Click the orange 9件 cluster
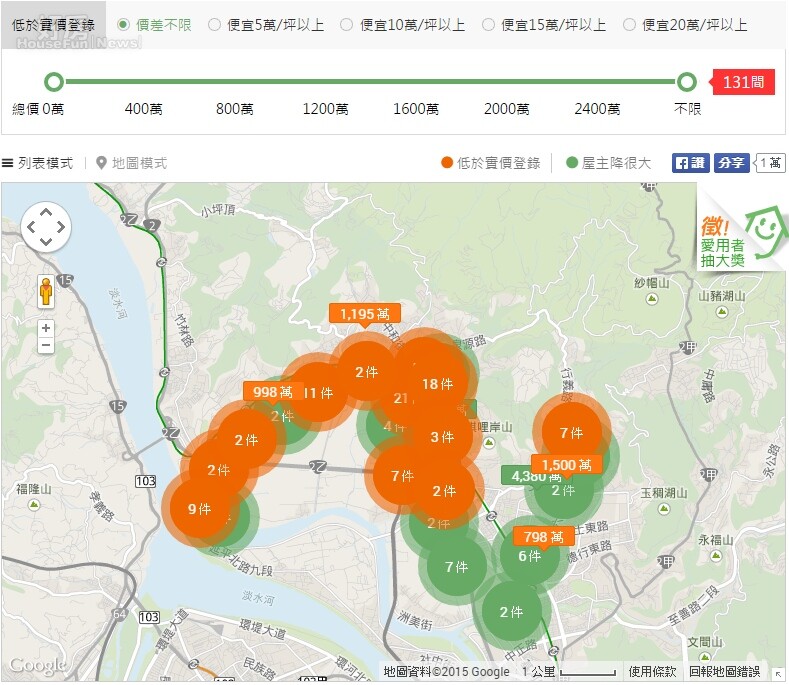Image resolution: width=789 pixels, height=685 pixels. pos(199,509)
